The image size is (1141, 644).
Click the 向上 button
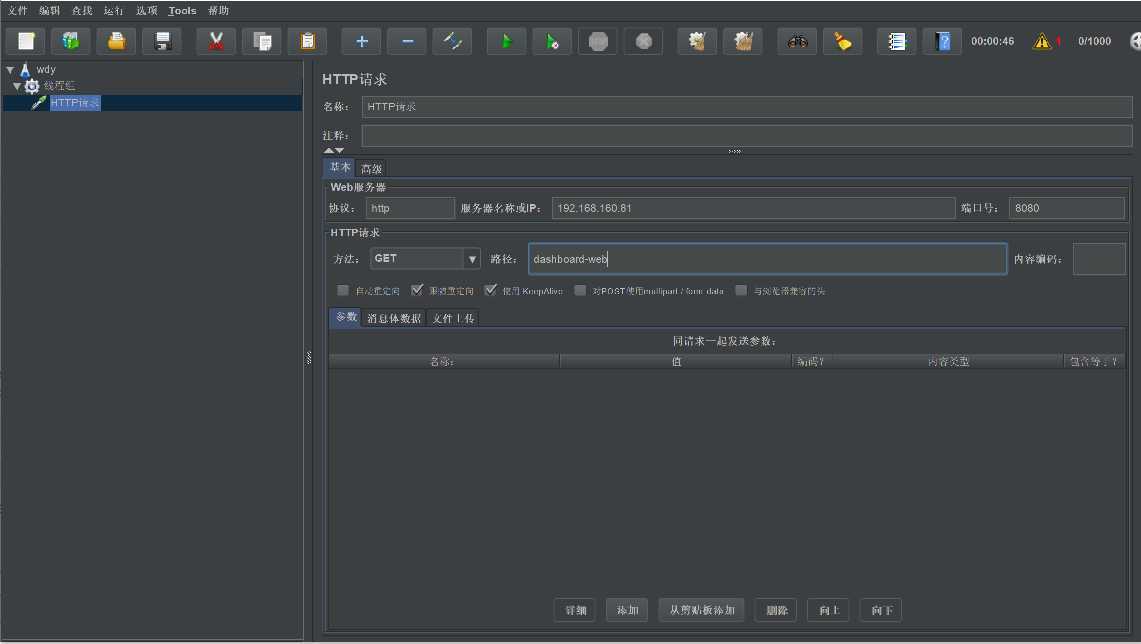tap(829, 610)
